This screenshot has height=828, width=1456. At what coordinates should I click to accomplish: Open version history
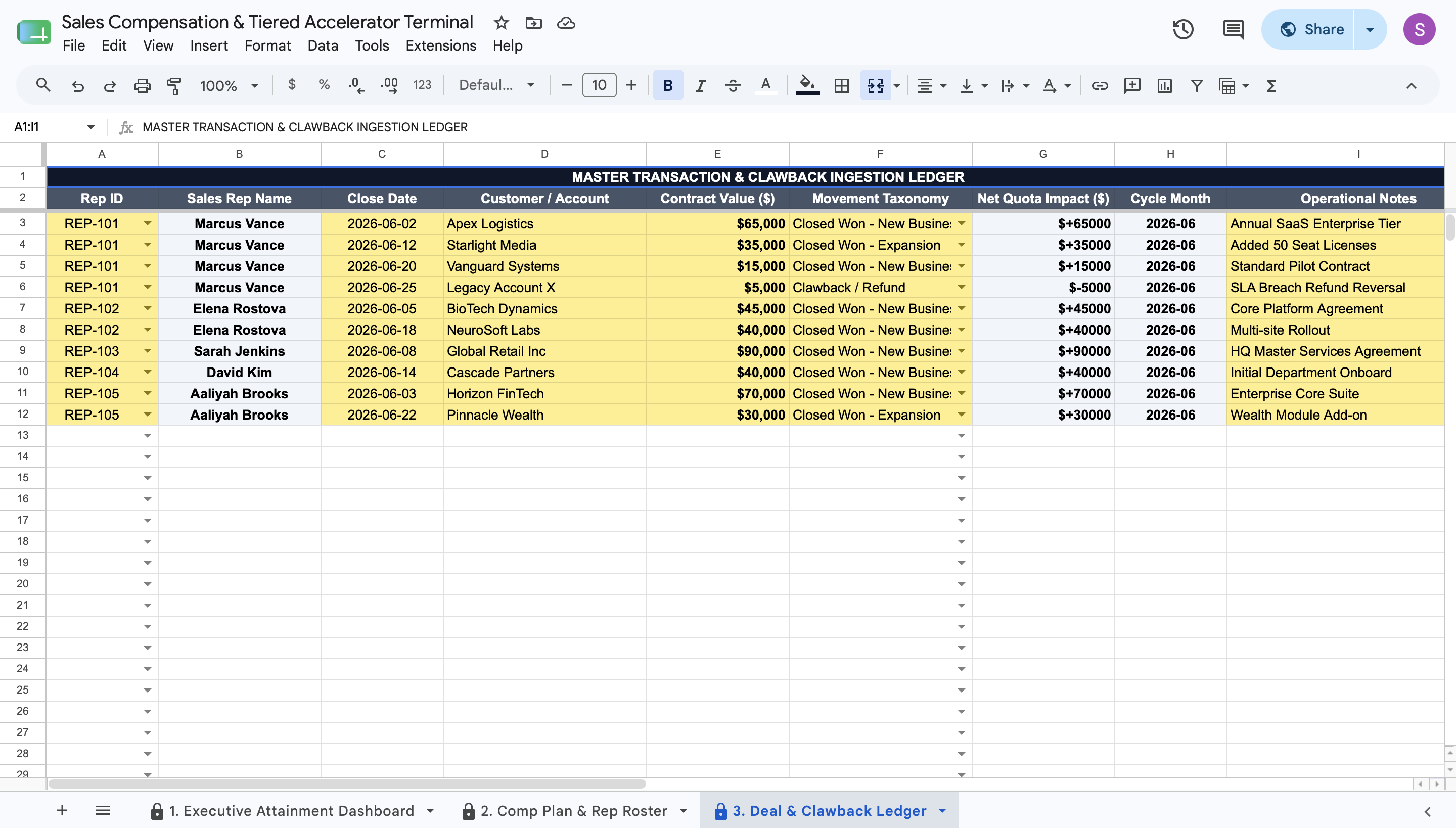pyautogui.click(x=1183, y=29)
